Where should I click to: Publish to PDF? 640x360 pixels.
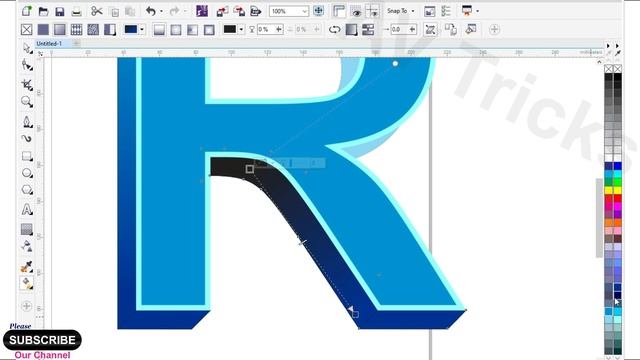(256, 11)
